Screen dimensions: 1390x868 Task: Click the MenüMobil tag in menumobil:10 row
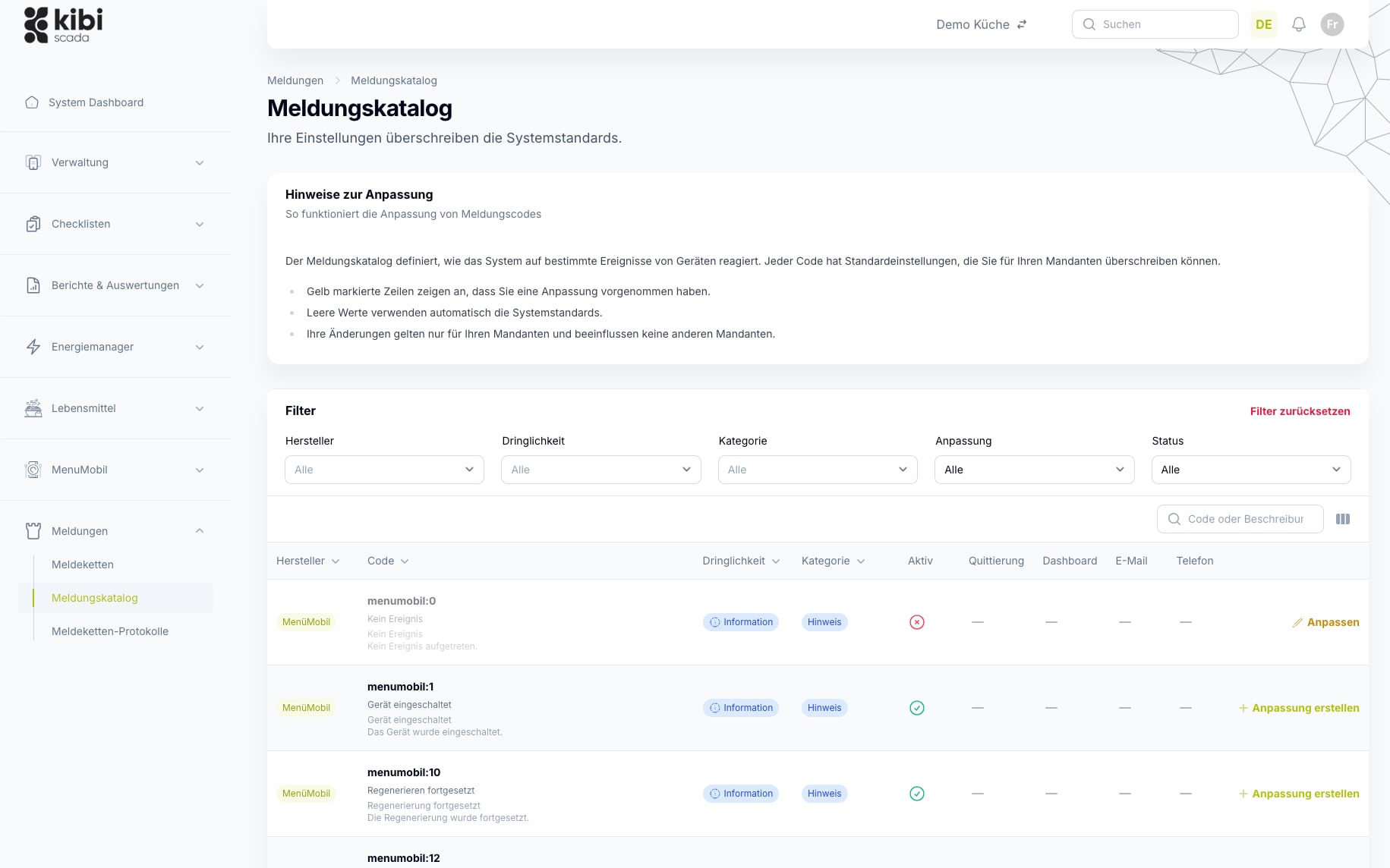(x=306, y=794)
